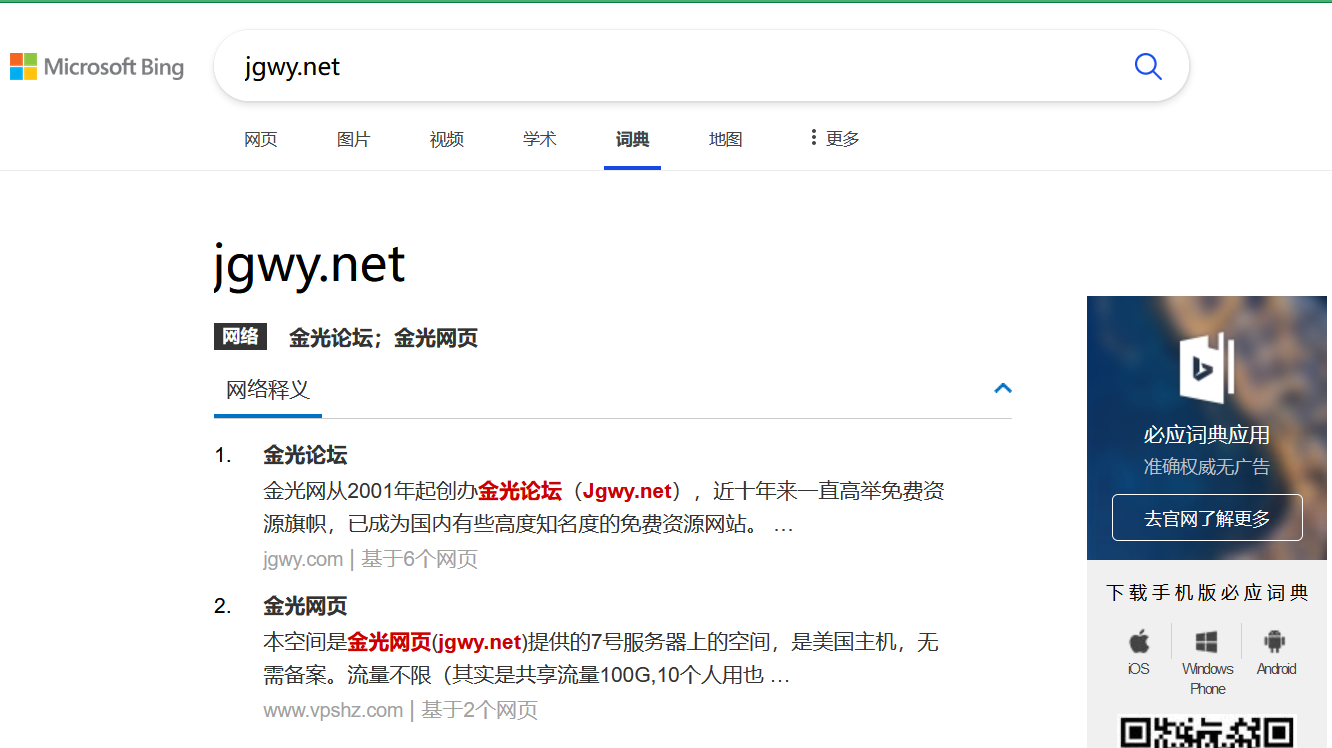This screenshot has height=748, width=1332.
Task: Click the Microsoft Bing logo
Action: [97, 67]
